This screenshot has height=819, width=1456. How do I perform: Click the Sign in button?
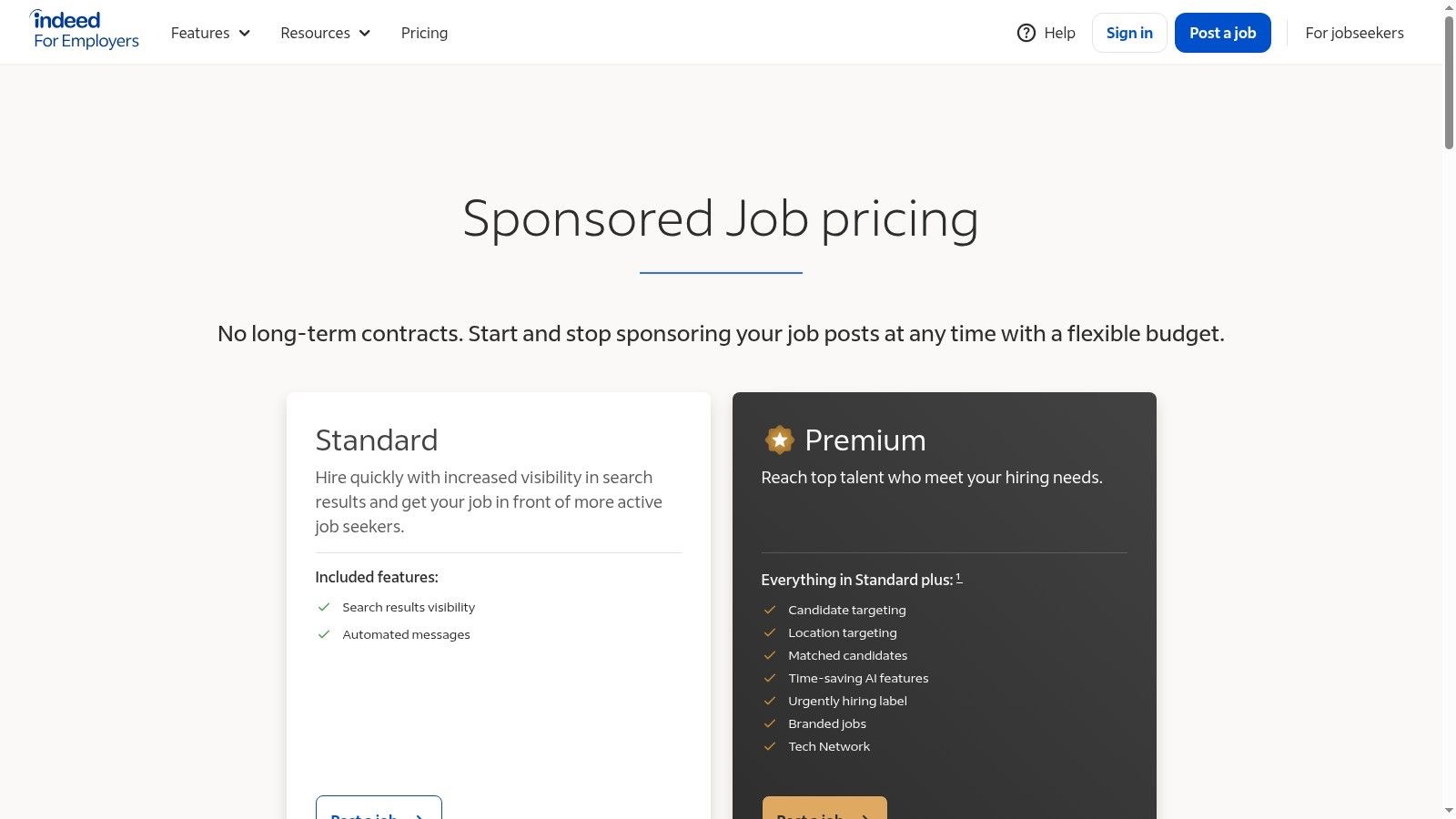click(x=1129, y=33)
